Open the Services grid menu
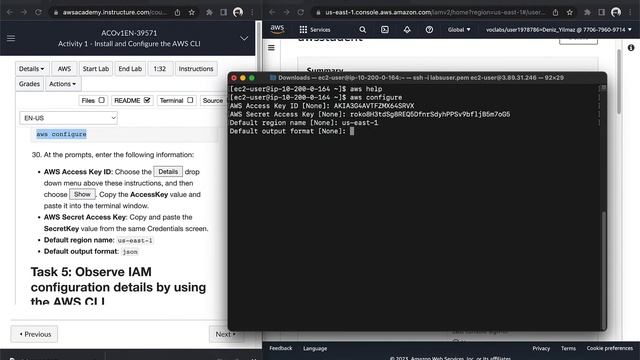The height and width of the screenshot is (360, 640). 315,29
